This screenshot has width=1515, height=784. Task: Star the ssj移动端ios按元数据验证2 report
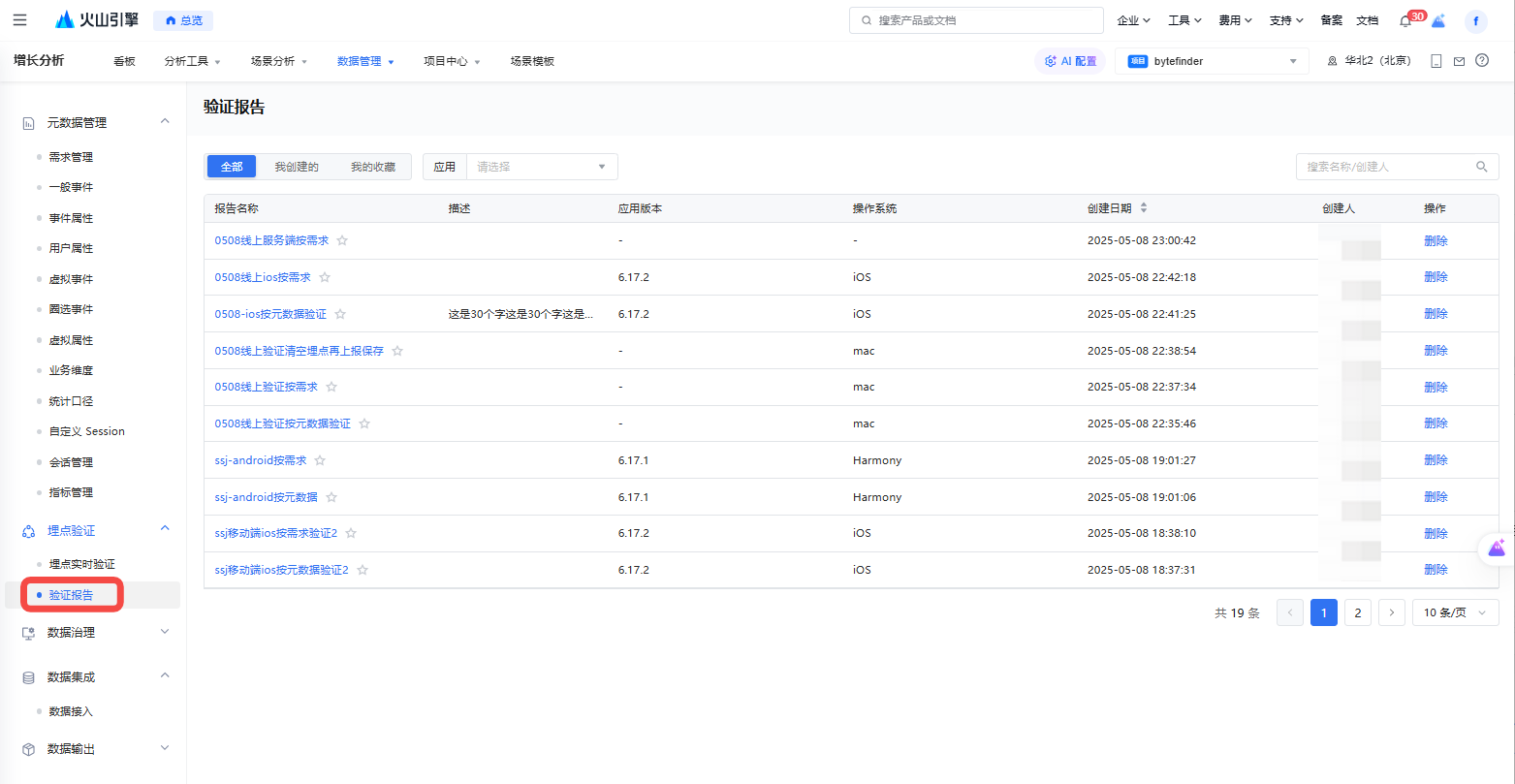pyautogui.click(x=363, y=570)
